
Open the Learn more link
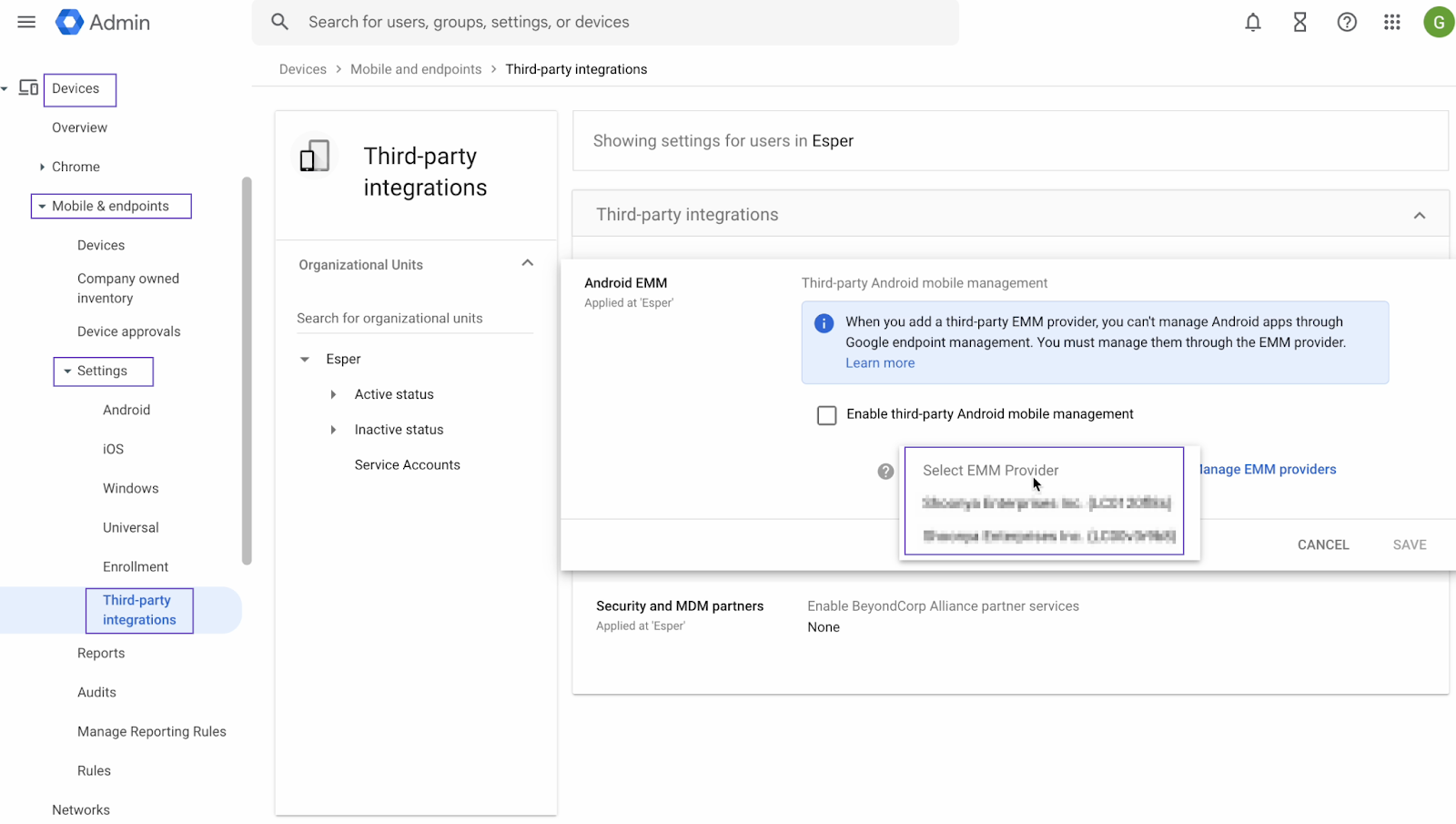click(x=879, y=362)
